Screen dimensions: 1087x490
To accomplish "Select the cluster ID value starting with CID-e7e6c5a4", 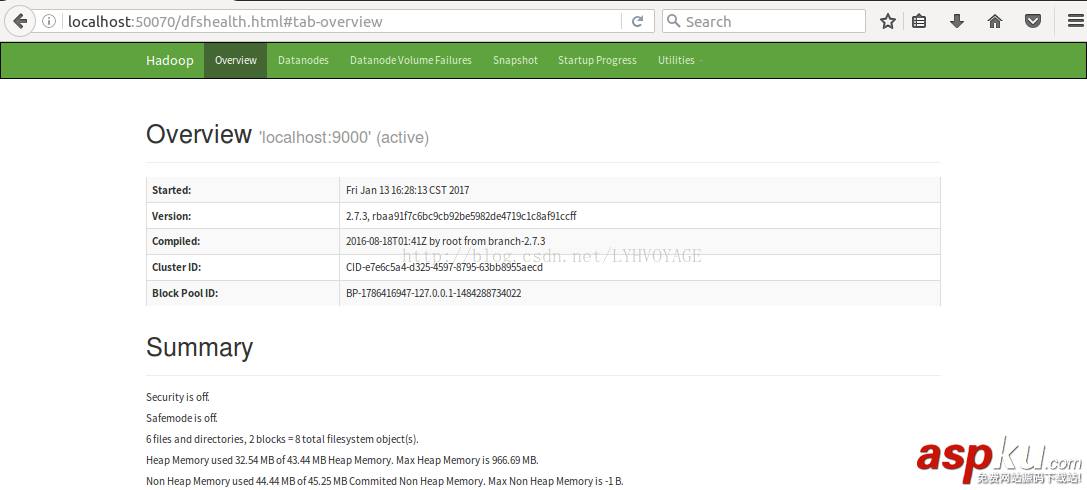I will [444, 267].
